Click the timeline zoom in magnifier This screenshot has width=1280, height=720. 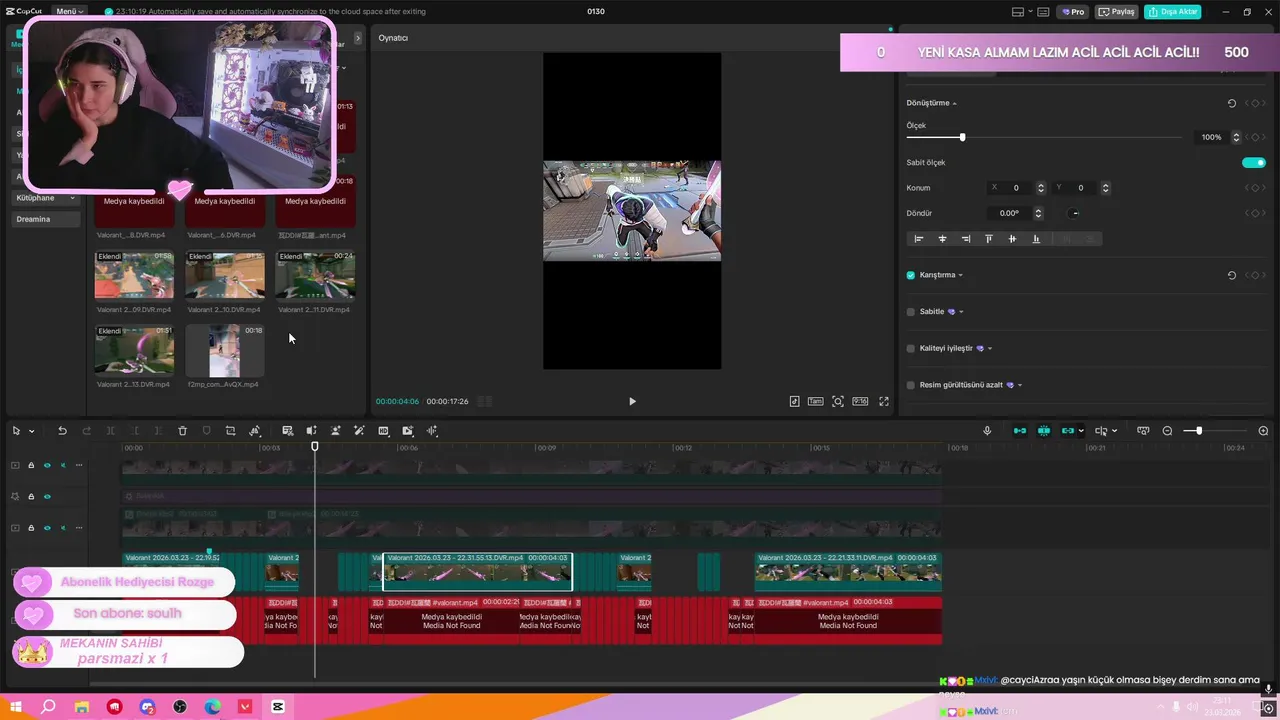tap(1263, 431)
